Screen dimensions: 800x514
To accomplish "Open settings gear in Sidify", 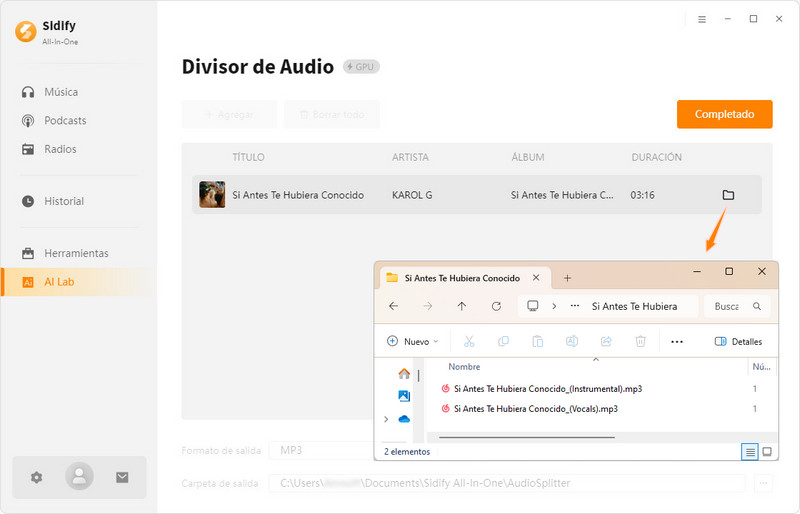I will 36,477.
